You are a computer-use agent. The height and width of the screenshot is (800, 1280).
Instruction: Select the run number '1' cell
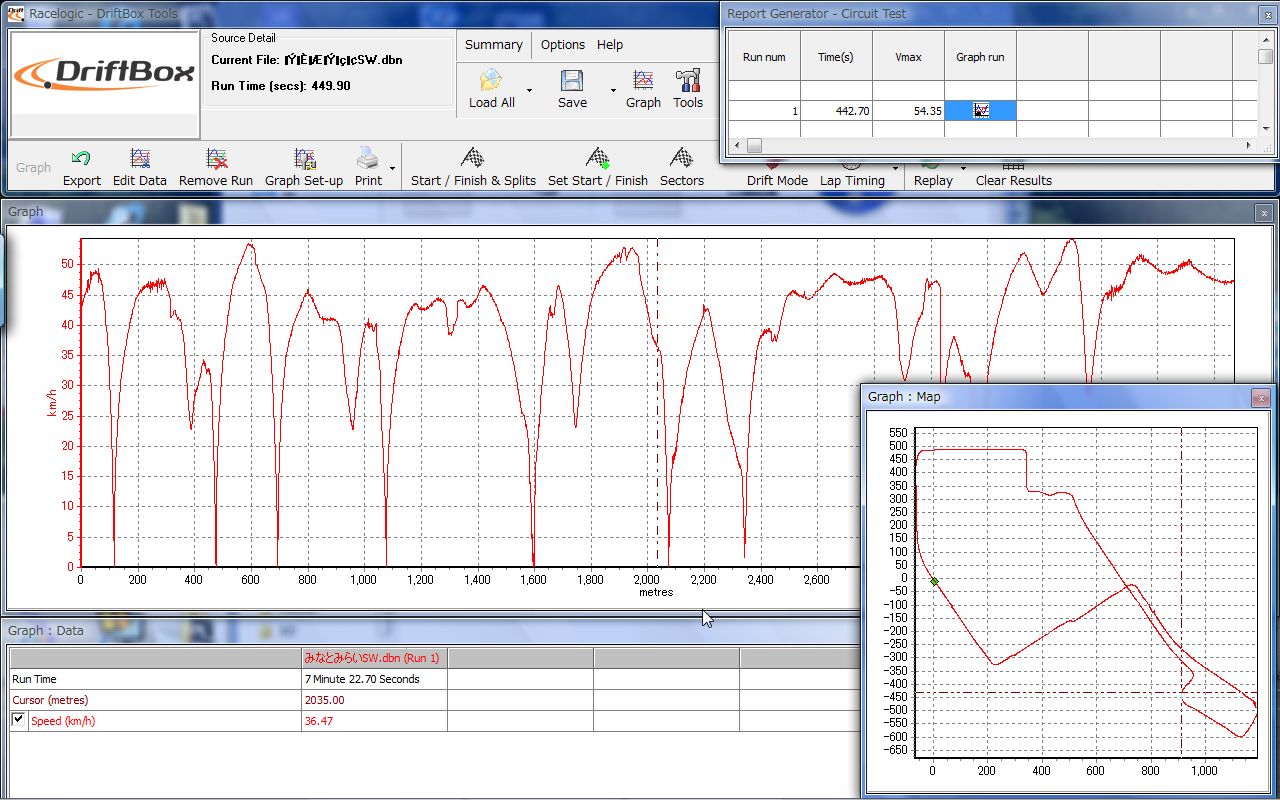tap(764, 111)
